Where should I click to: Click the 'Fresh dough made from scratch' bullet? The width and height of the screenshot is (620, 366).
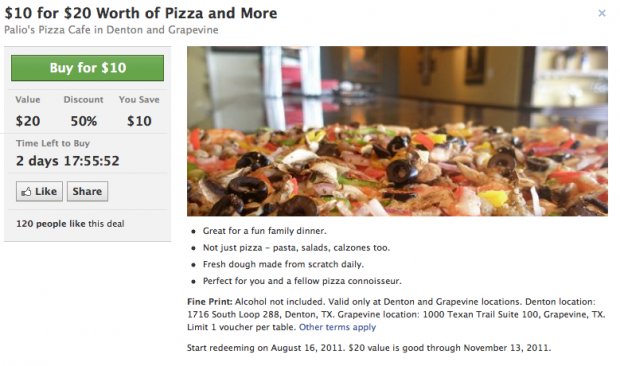(283, 264)
